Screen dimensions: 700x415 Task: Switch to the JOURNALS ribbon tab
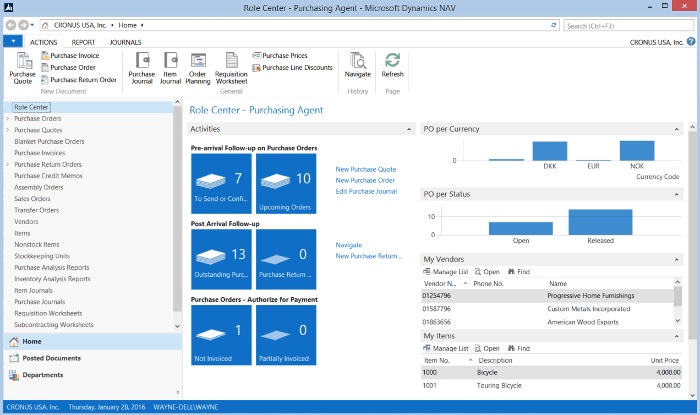pyautogui.click(x=125, y=42)
